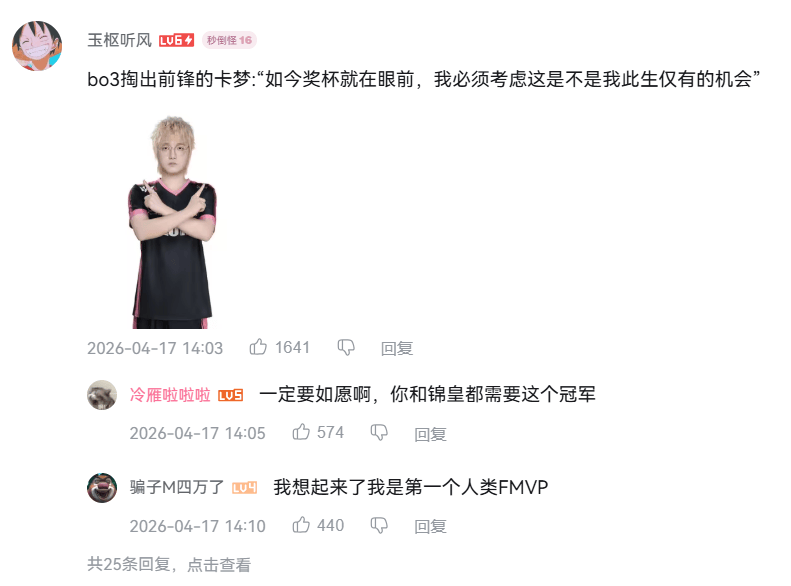Enlarge the attached player photo image
The width and height of the screenshot is (791, 586).
(173, 222)
